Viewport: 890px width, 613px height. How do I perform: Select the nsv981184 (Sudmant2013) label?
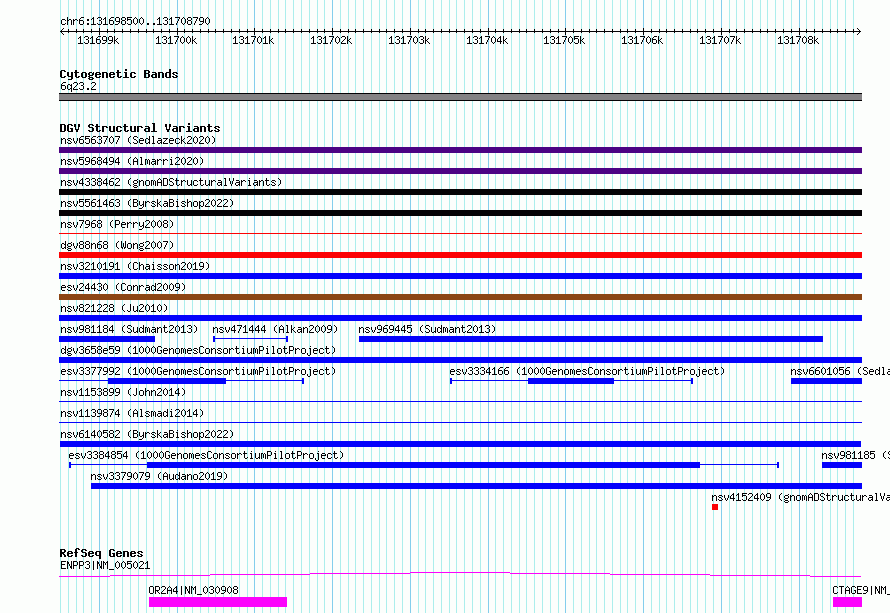coord(129,329)
